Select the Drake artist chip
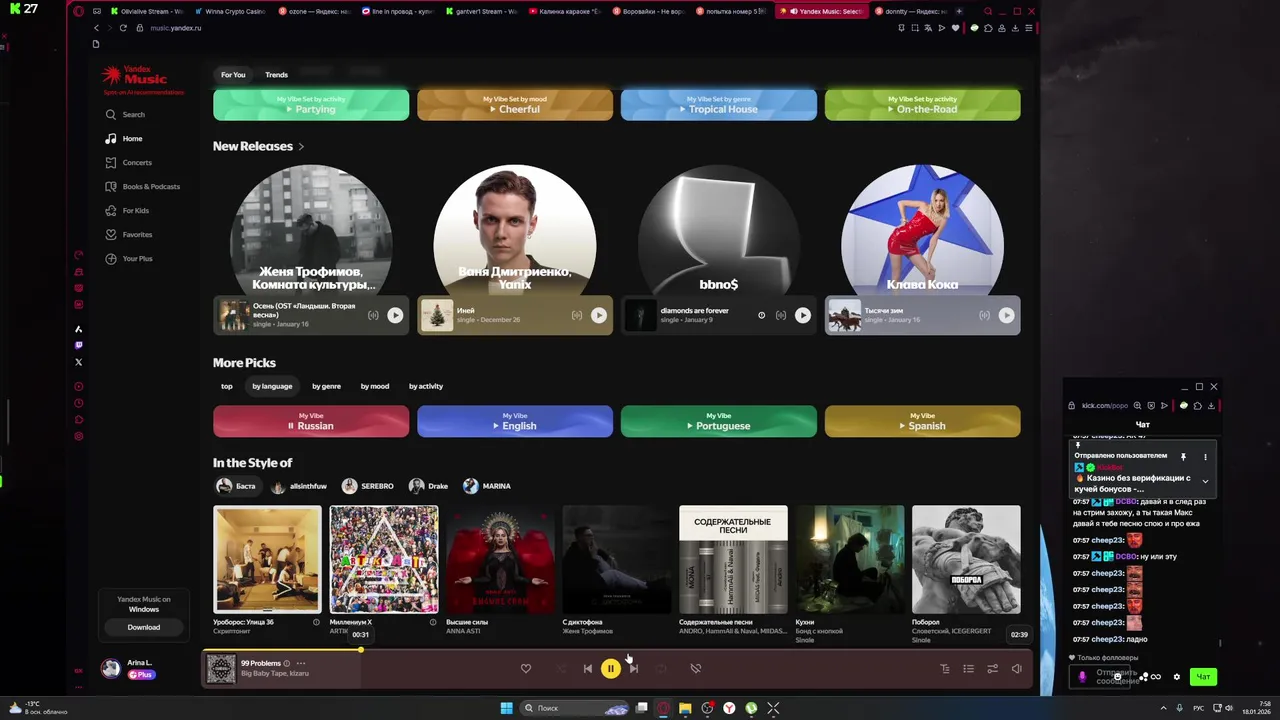Screen dimensions: 1280x720 tap(429, 486)
